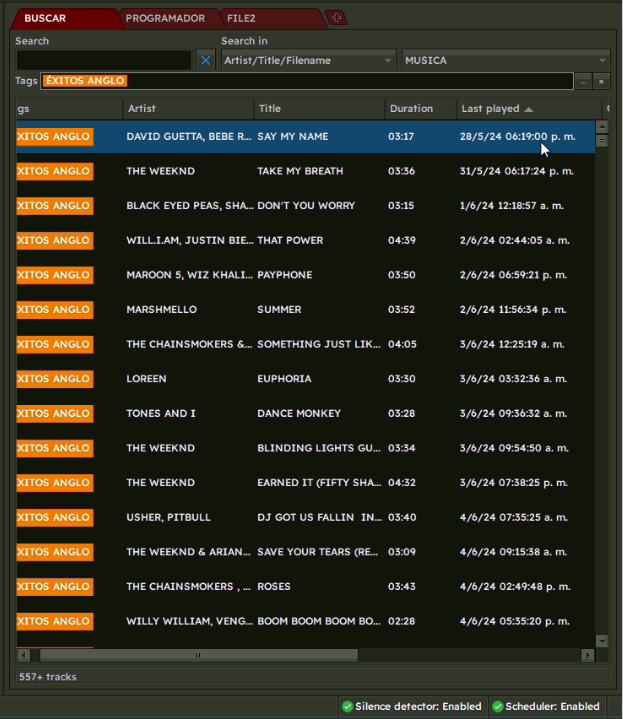Click the vertical scrollbar thumb

tap(602, 140)
